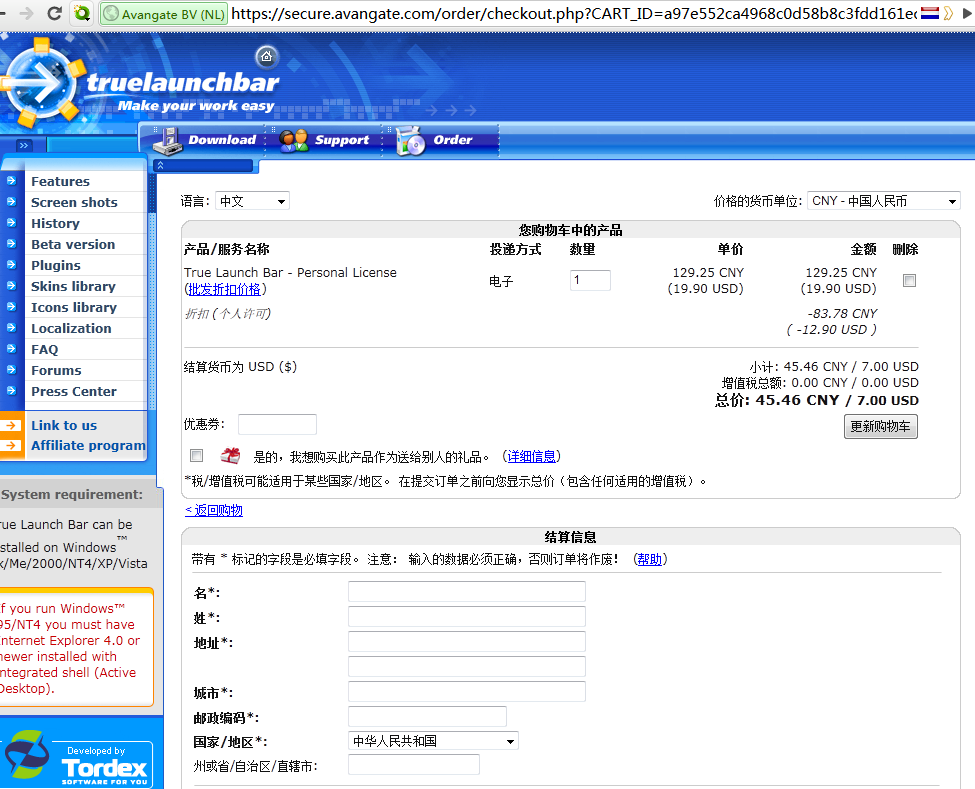Tick the gift purchase checkbox
This screenshot has width=975, height=789.
tap(196, 456)
